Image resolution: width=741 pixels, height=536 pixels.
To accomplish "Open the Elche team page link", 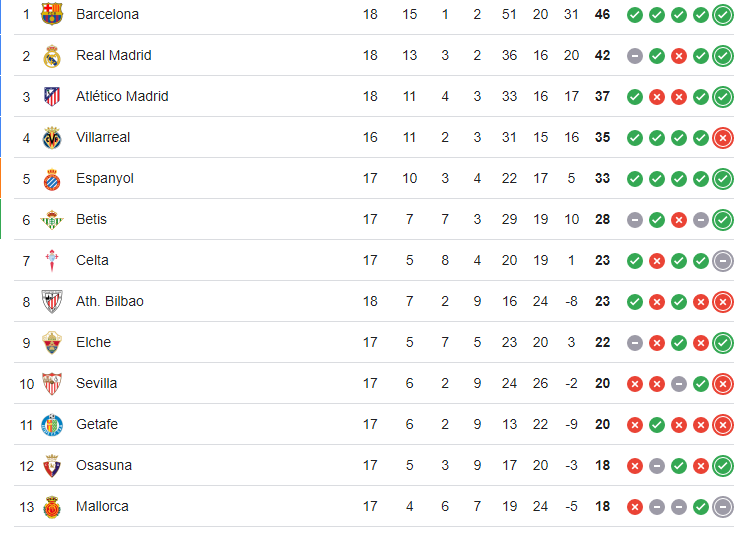I will 93,342.
